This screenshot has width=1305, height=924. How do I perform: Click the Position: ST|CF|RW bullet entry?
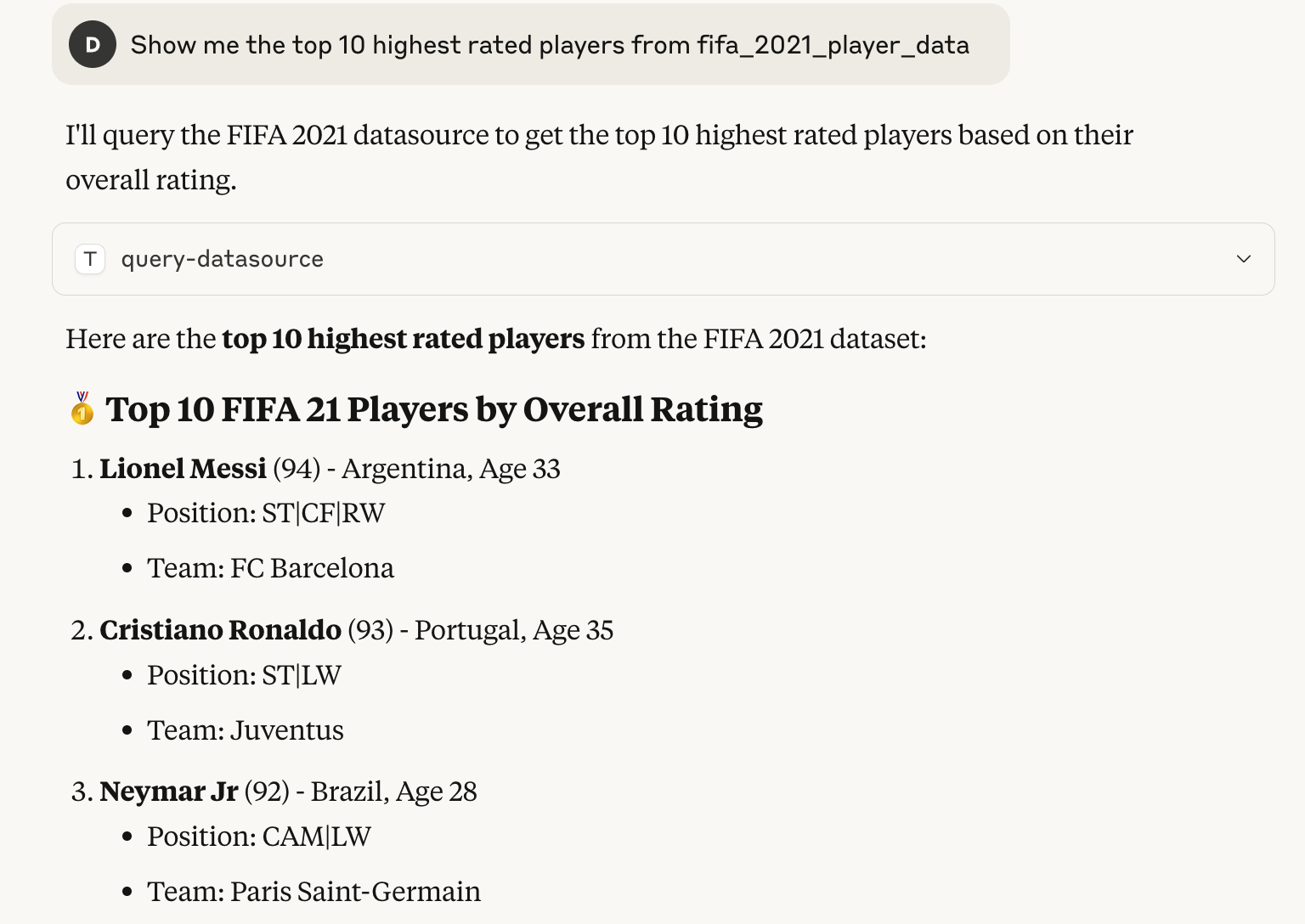click(x=265, y=512)
